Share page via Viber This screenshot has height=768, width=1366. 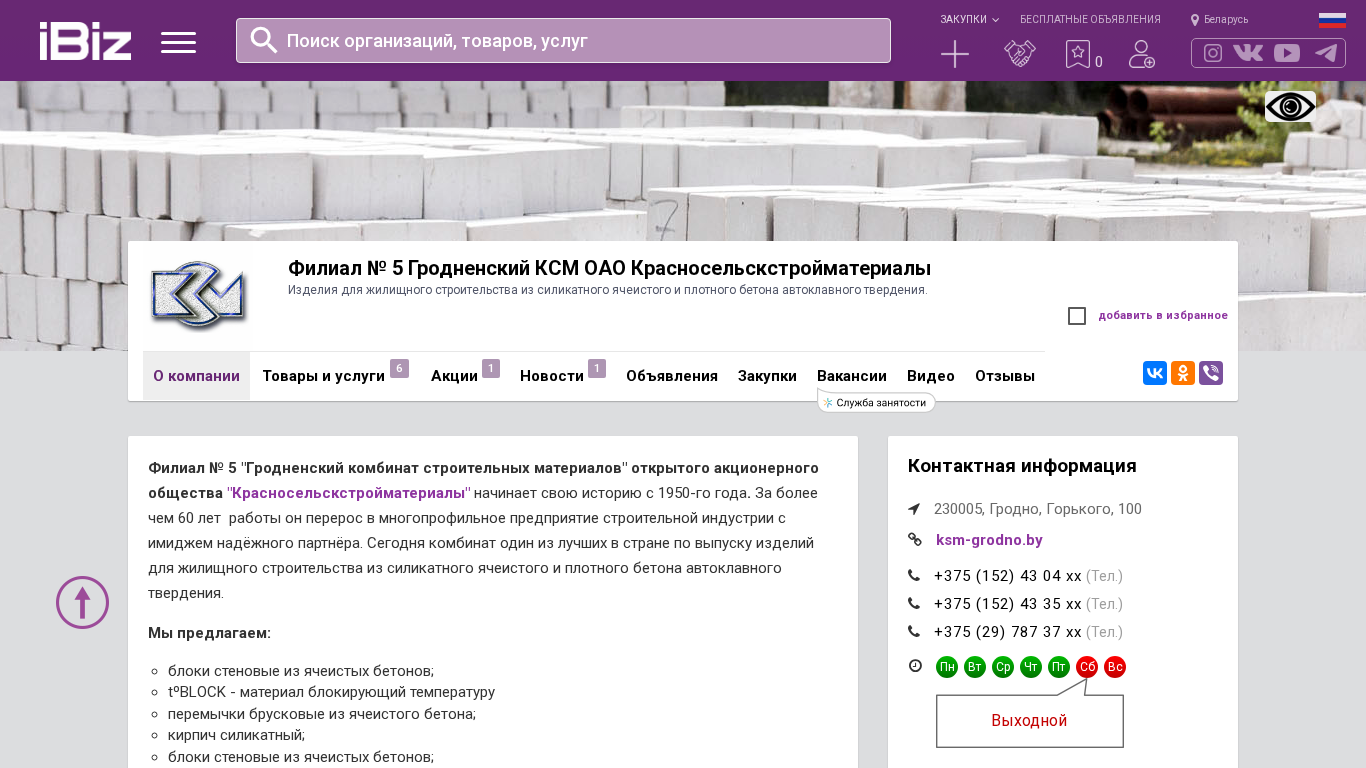[1211, 373]
